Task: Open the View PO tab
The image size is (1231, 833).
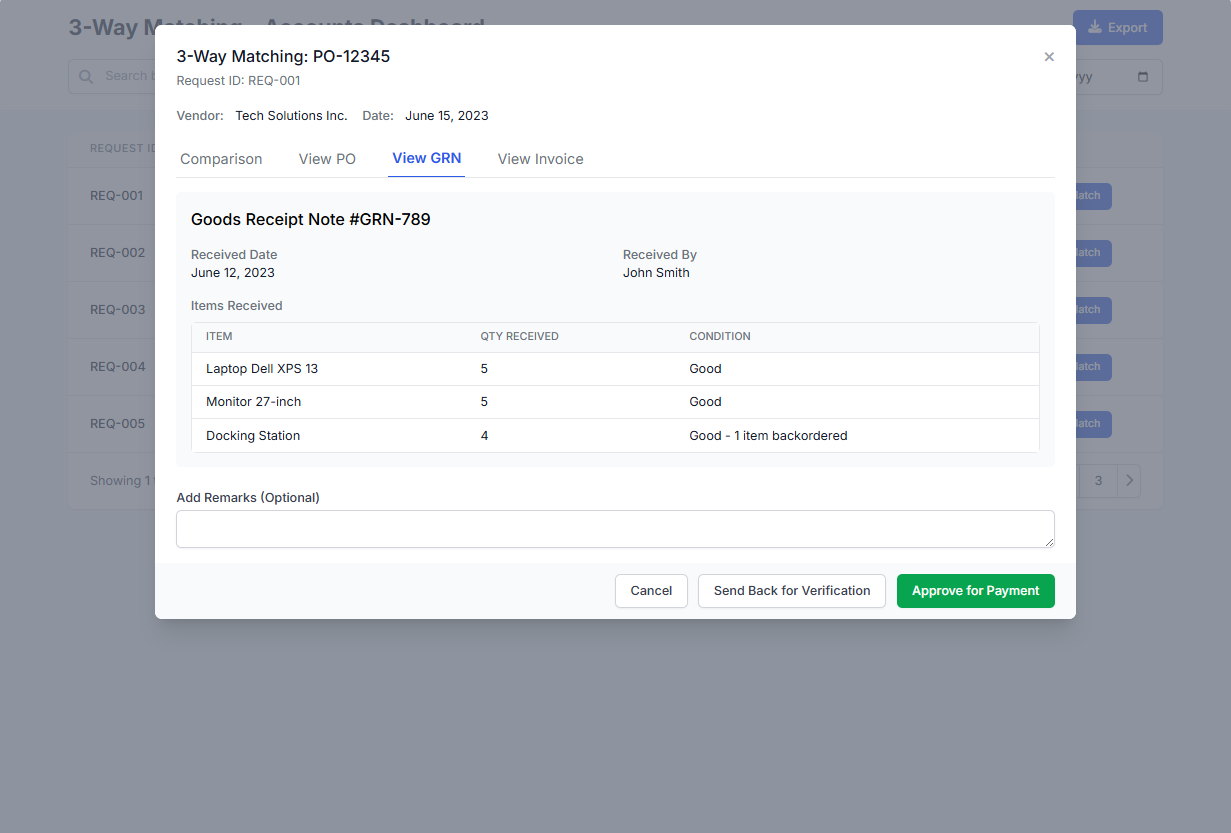Action: [x=327, y=159]
